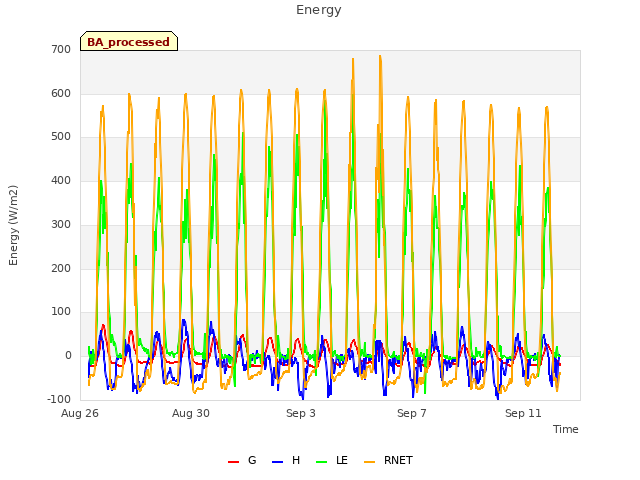Click the Aug 30 x-axis tick label

tap(191, 413)
